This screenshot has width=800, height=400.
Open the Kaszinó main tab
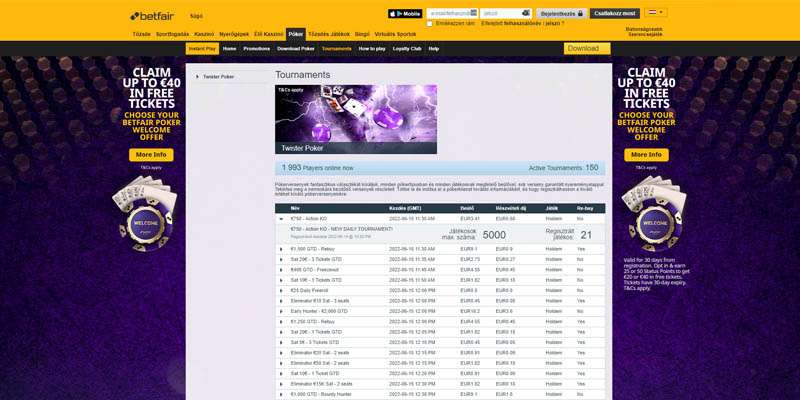click(204, 34)
